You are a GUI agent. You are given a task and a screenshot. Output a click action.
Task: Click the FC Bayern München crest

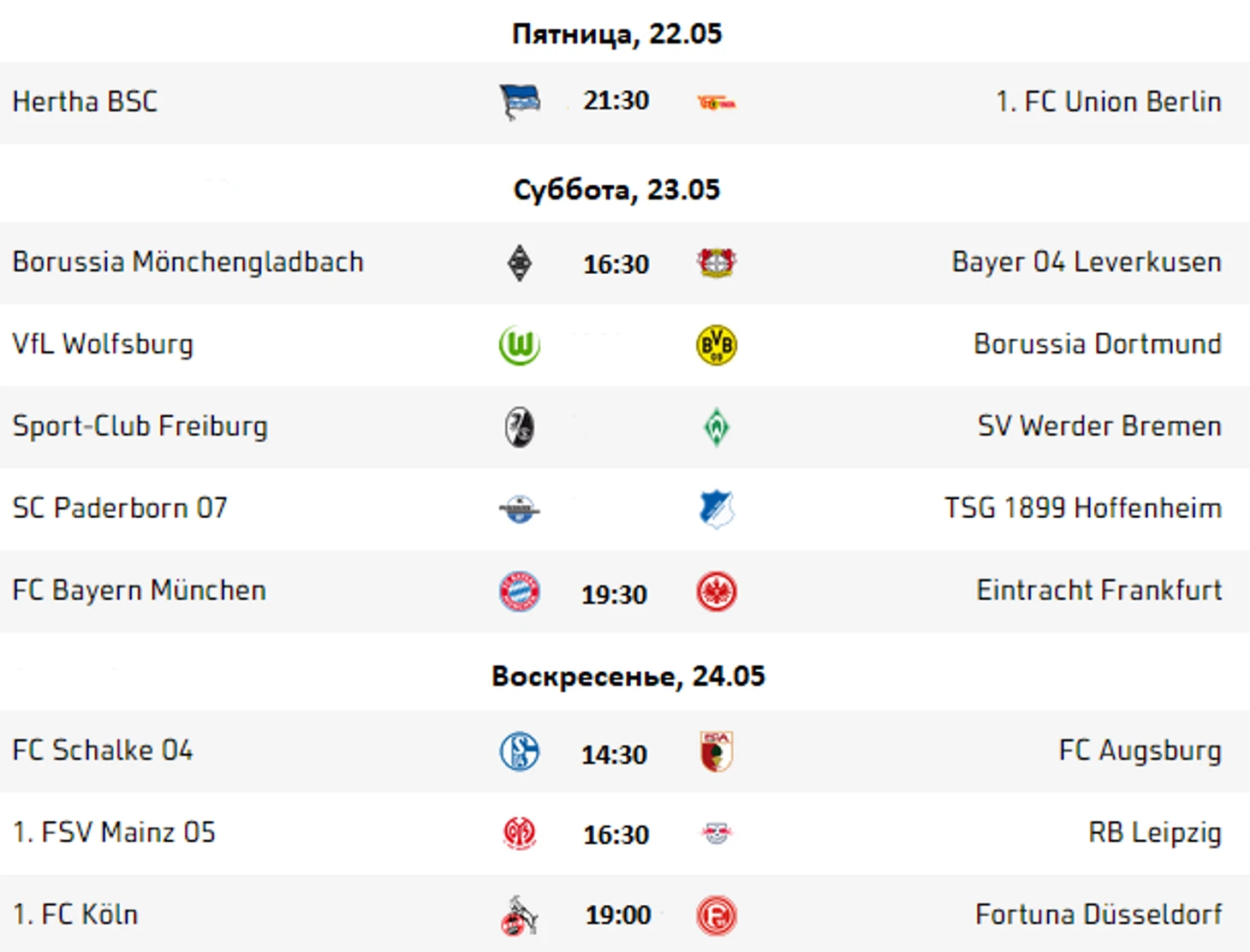coord(520,592)
